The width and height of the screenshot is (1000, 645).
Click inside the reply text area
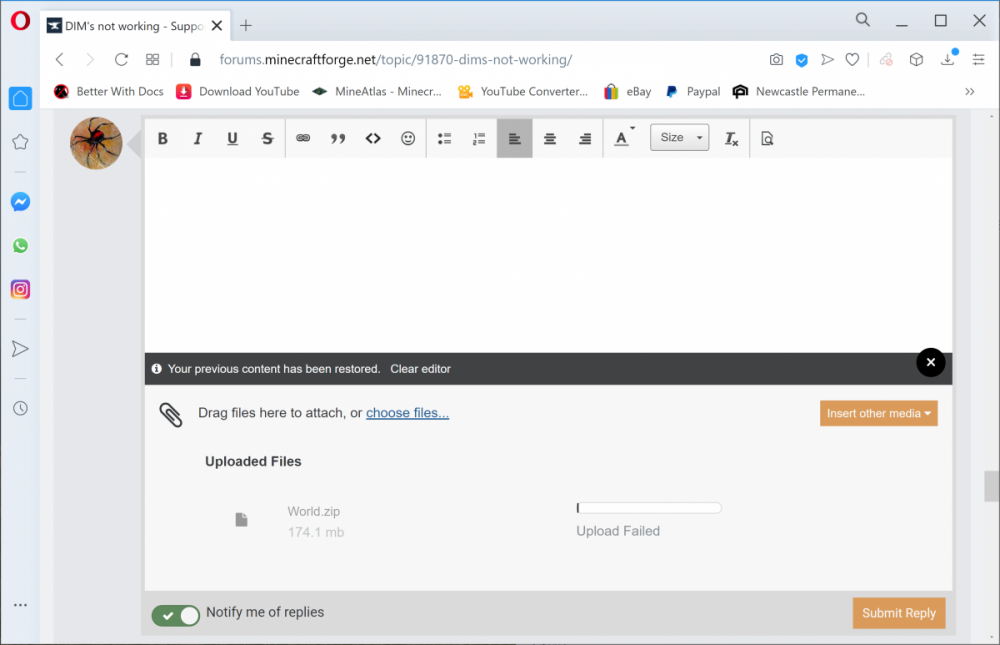point(548,255)
